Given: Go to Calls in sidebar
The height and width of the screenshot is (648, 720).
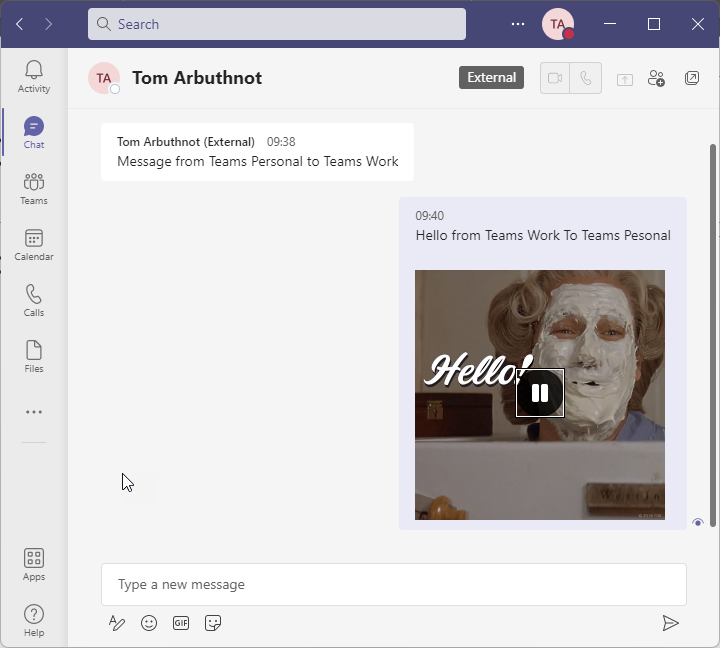Looking at the screenshot, I should pos(34,300).
